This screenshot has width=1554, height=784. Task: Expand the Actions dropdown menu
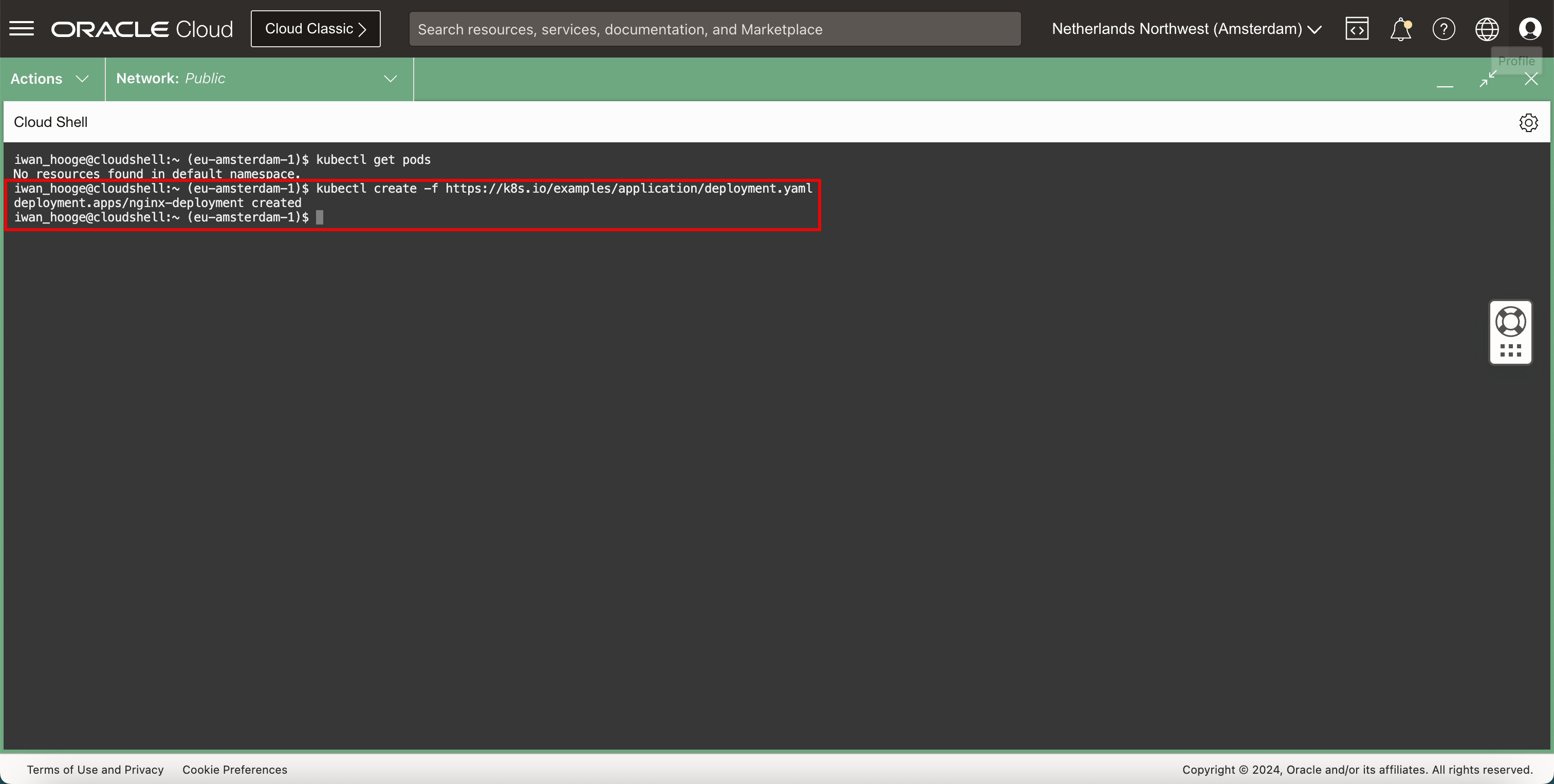pos(50,79)
